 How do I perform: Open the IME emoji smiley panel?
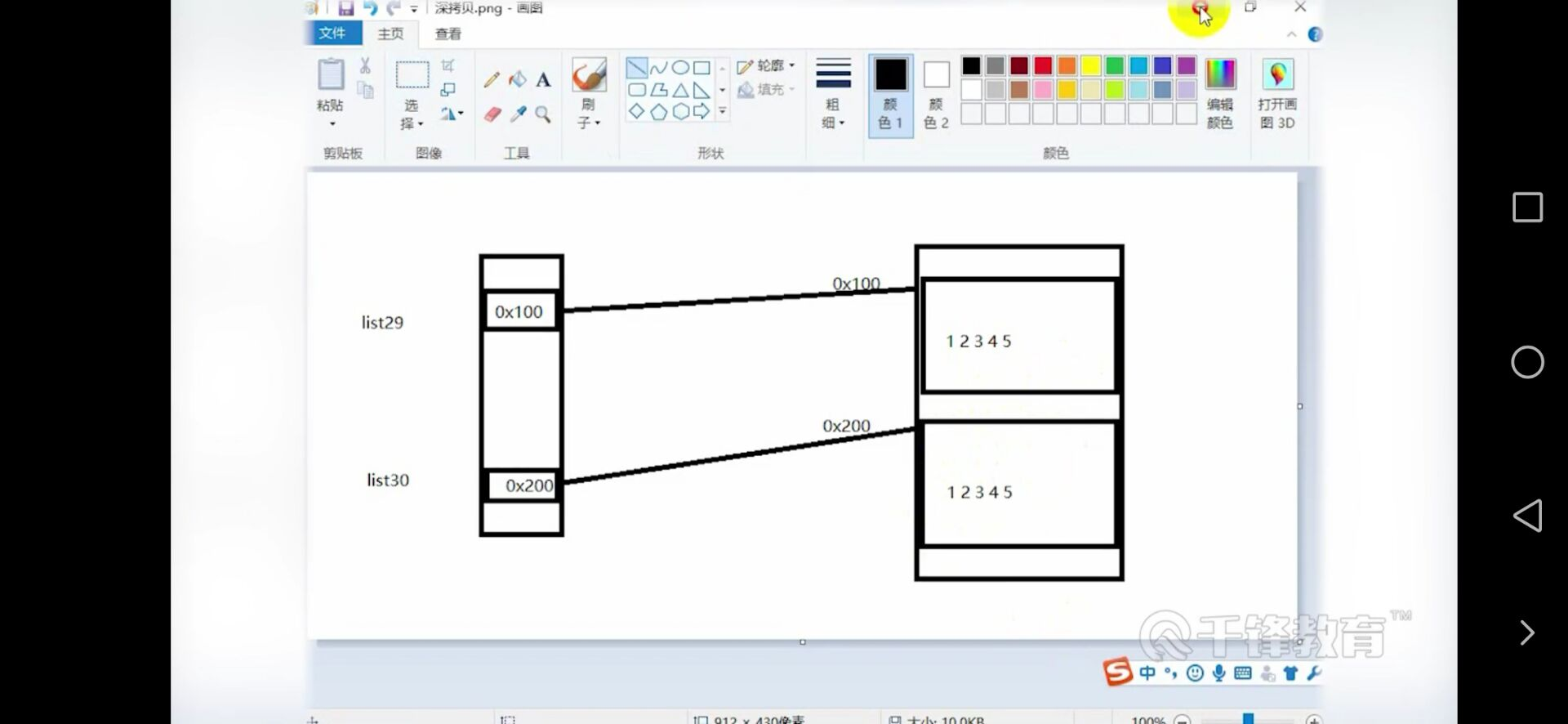click(1195, 673)
